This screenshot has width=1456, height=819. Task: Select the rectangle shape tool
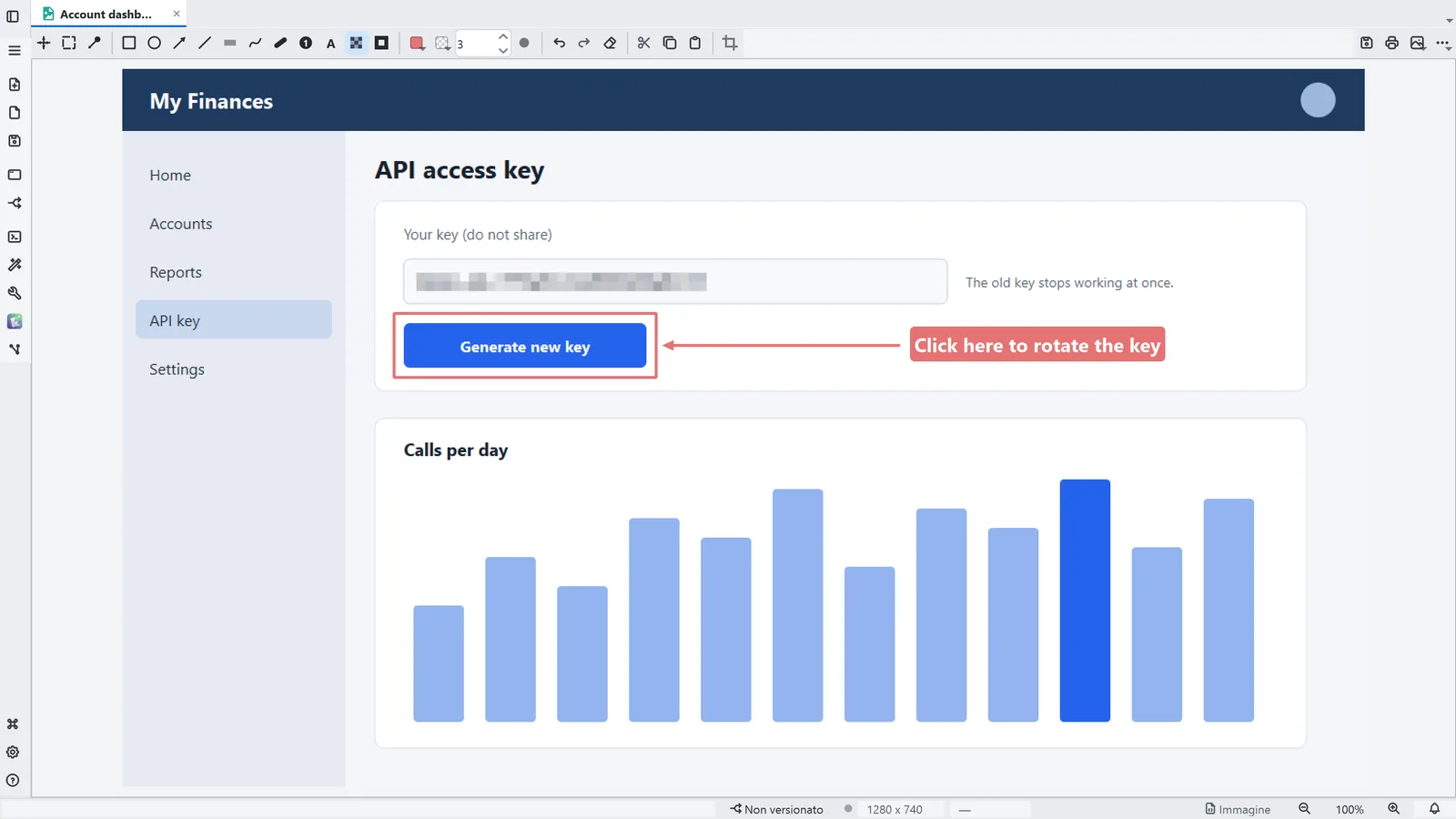coord(129,43)
